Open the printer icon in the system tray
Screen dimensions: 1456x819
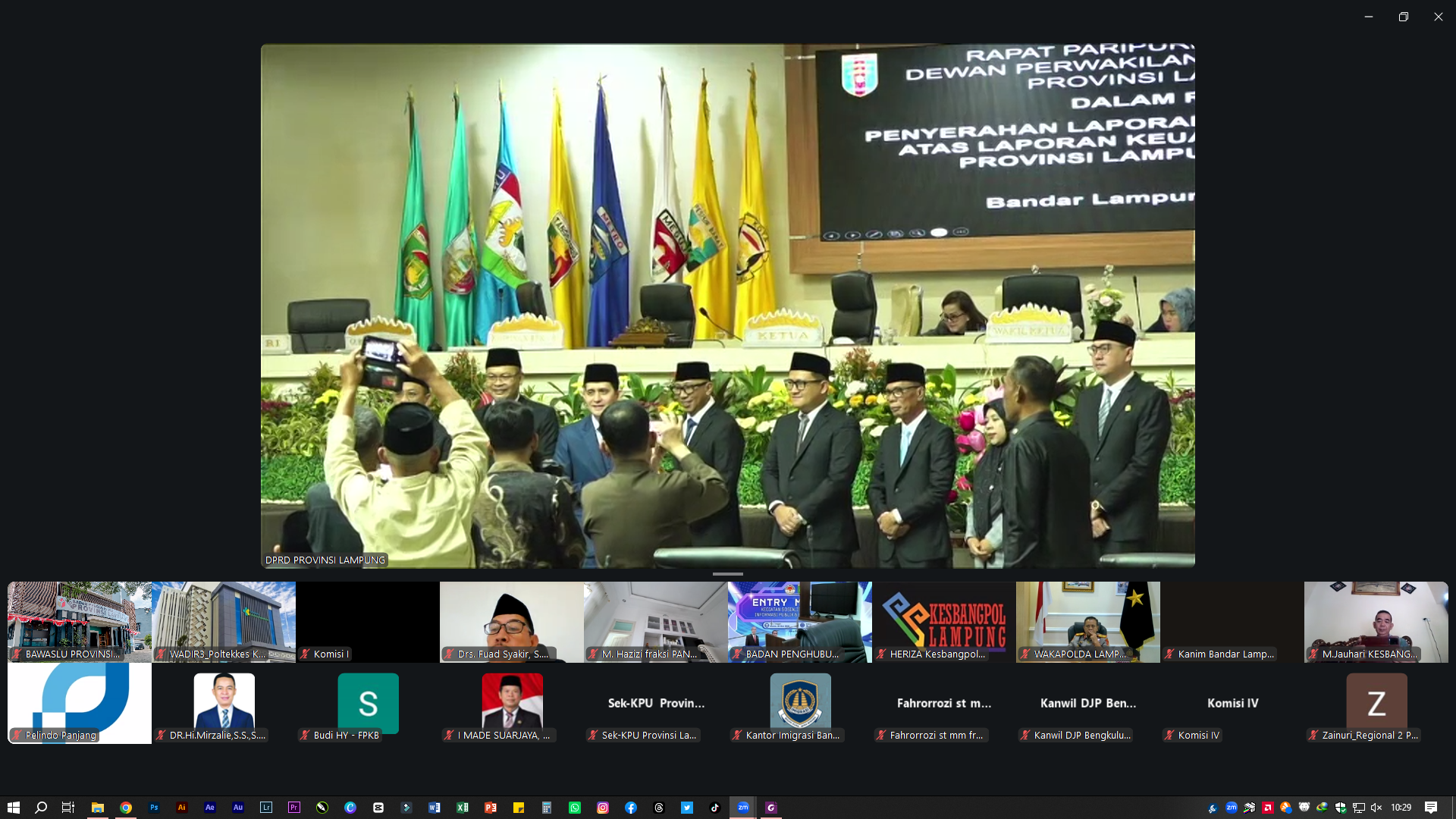1250,808
